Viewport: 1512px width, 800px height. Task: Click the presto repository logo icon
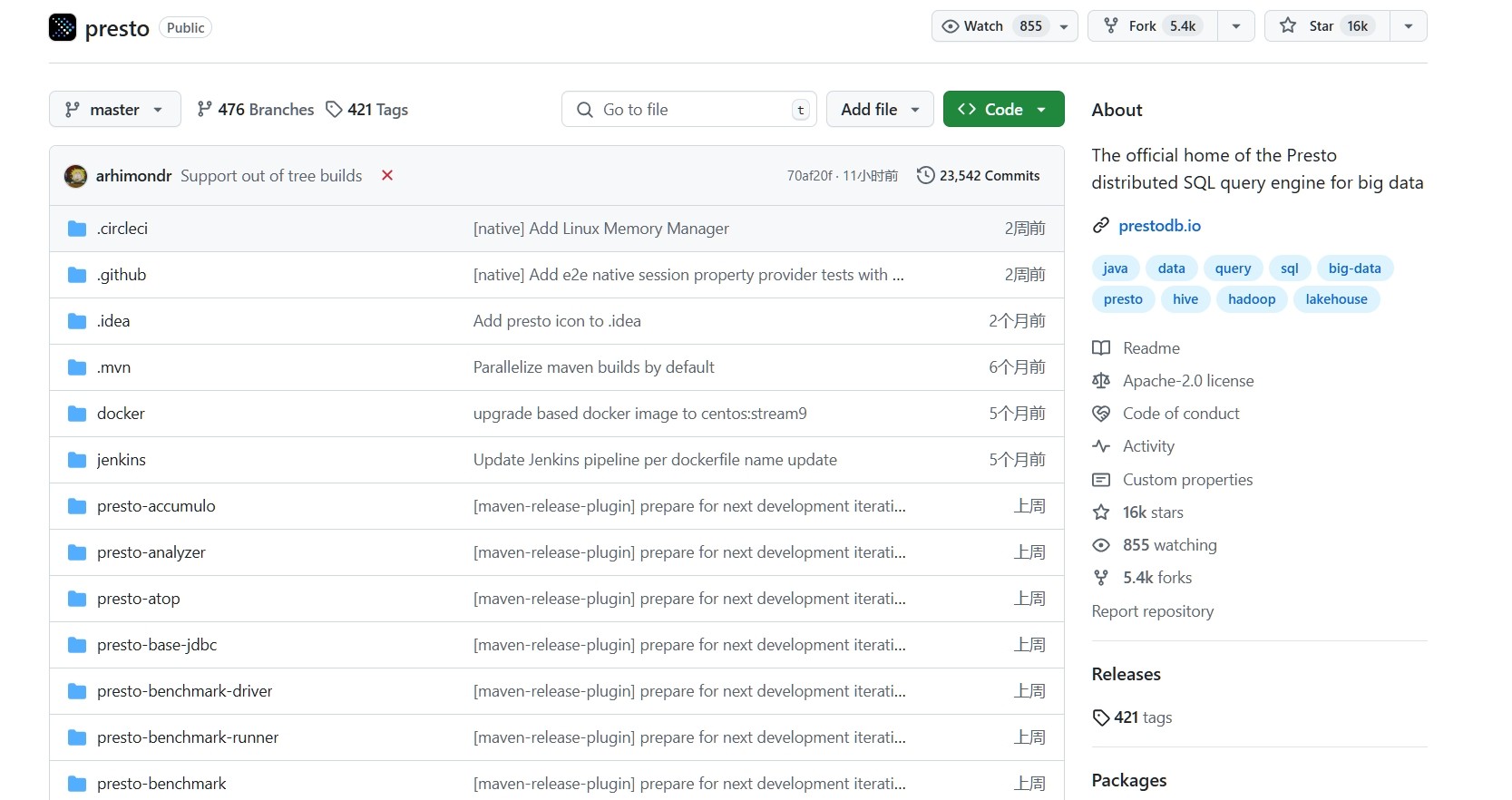[63, 27]
